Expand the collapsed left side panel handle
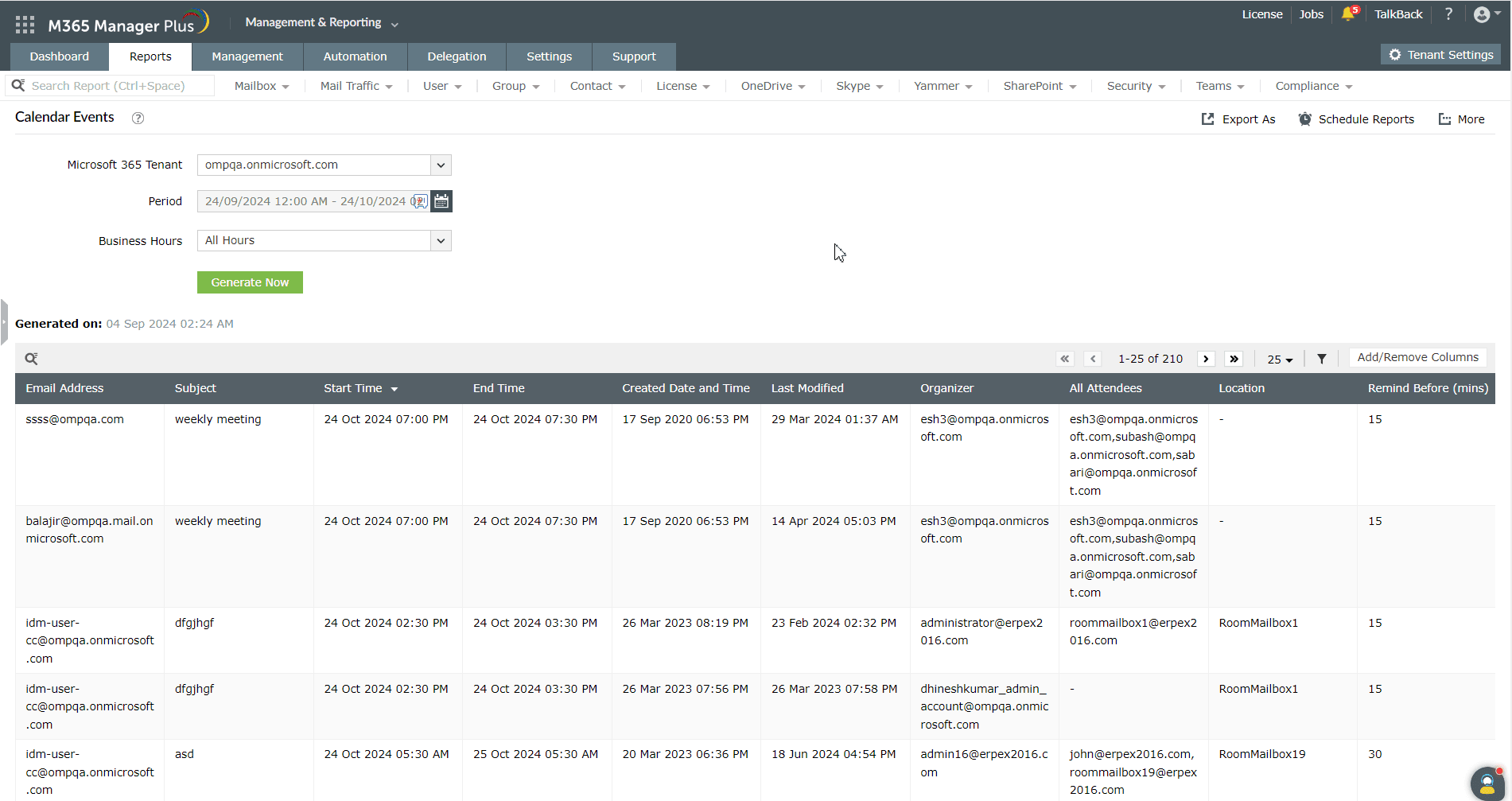The height and width of the screenshot is (801, 1512). click(4, 322)
